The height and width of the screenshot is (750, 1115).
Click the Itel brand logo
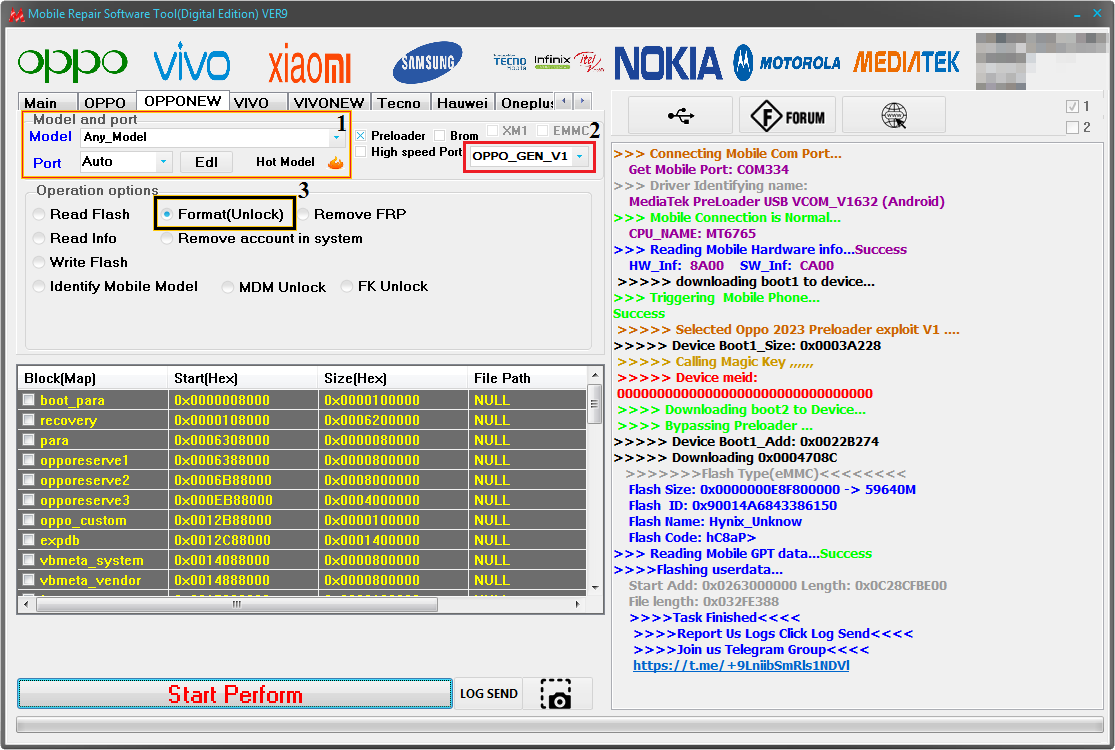(588, 62)
